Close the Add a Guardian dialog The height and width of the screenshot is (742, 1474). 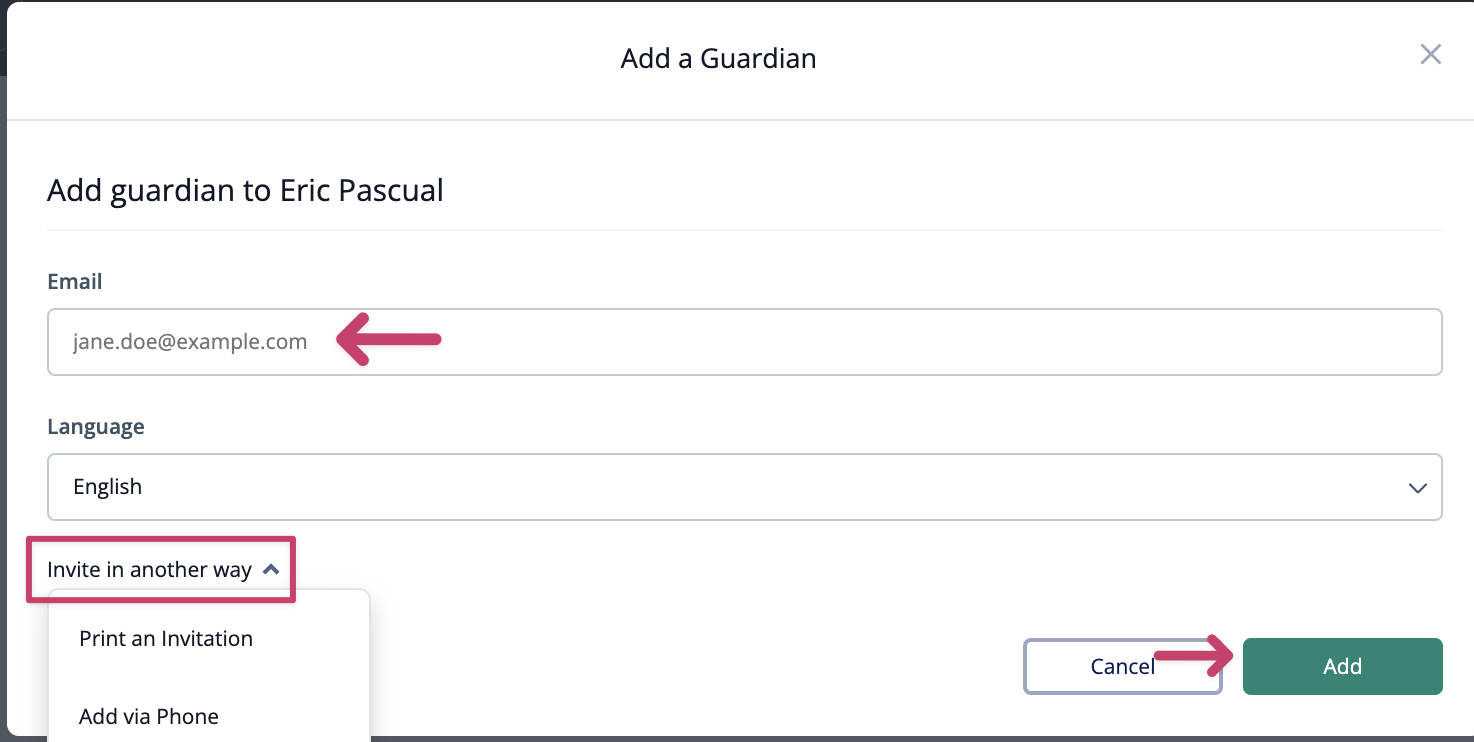pyautogui.click(x=1431, y=55)
